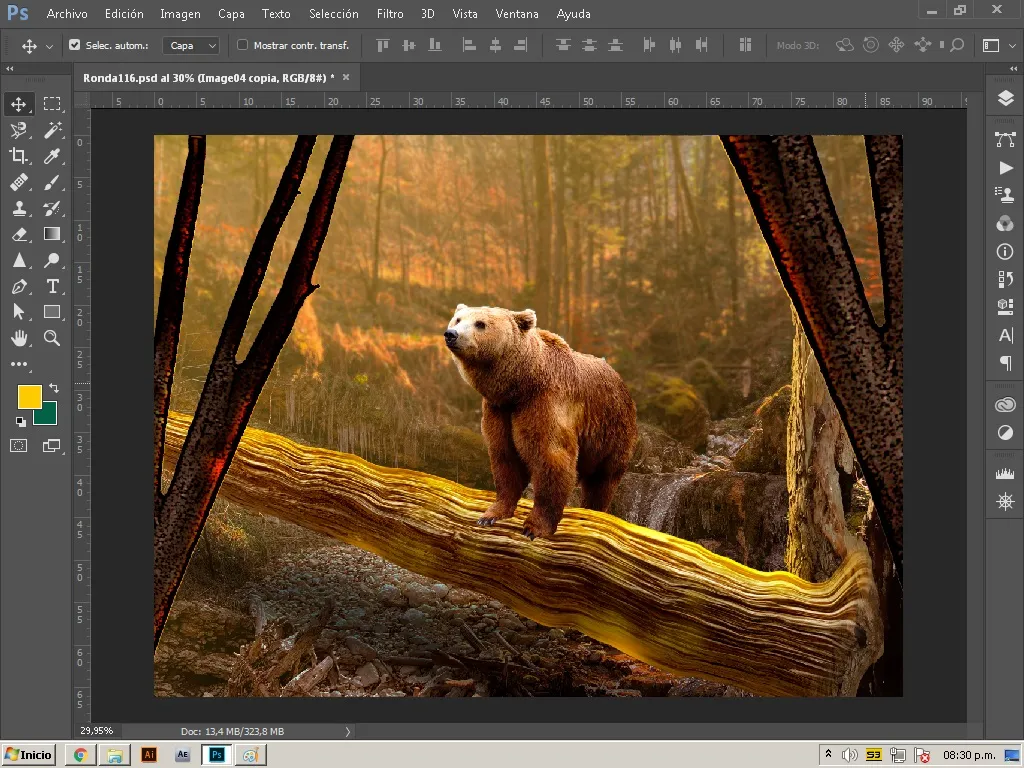The width and height of the screenshot is (1024, 768).
Task: Align top edges in options bar
Action: 383,45
